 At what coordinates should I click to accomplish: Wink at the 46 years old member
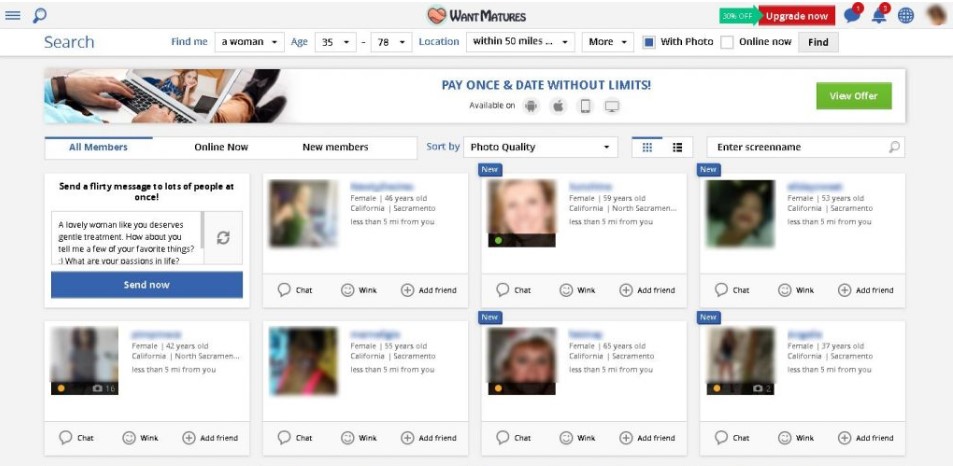coord(359,290)
